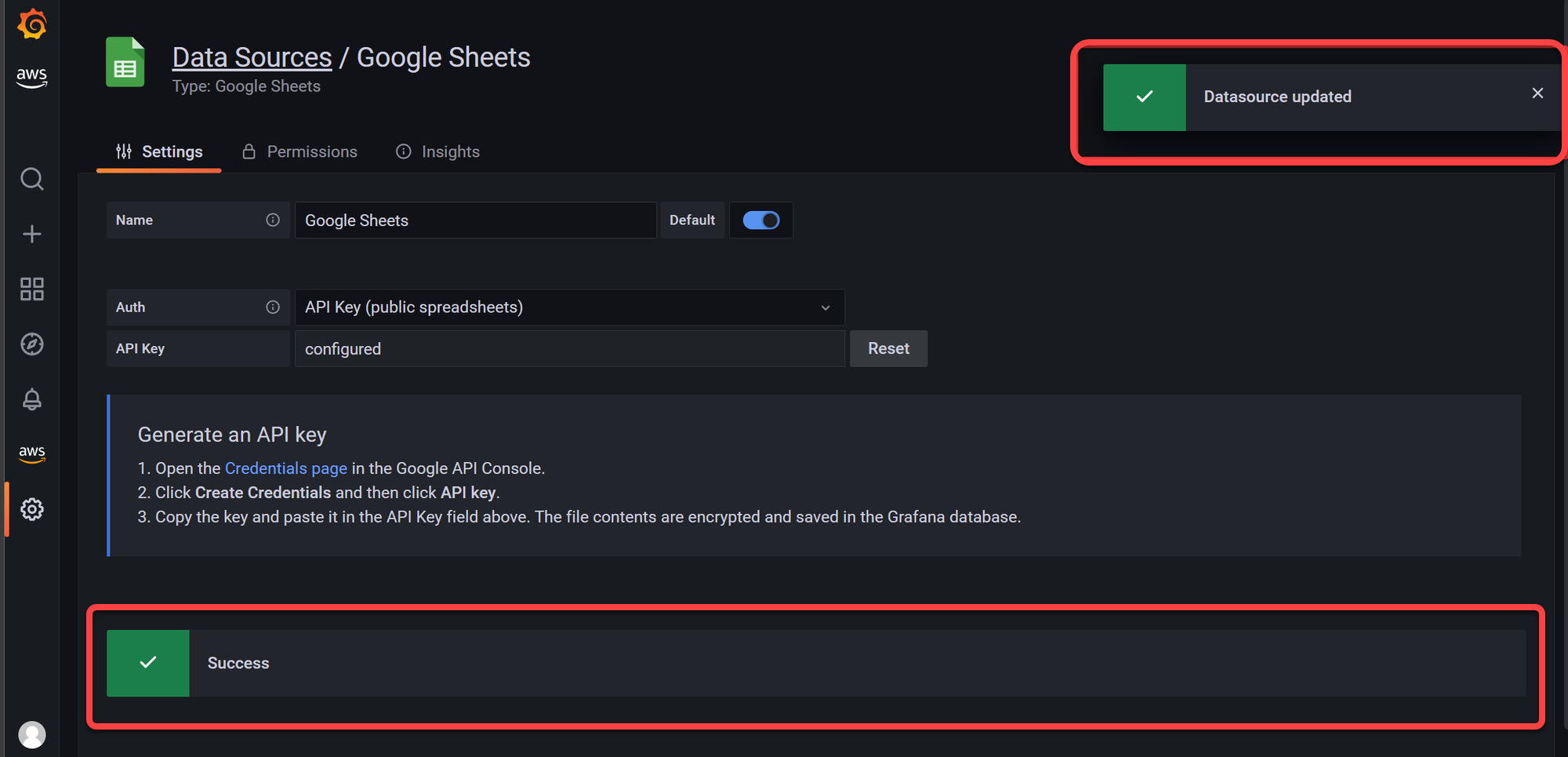Viewport: 1568px width, 757px height.
Task: Open the Grafana home logo
Action: pos(32,24)
